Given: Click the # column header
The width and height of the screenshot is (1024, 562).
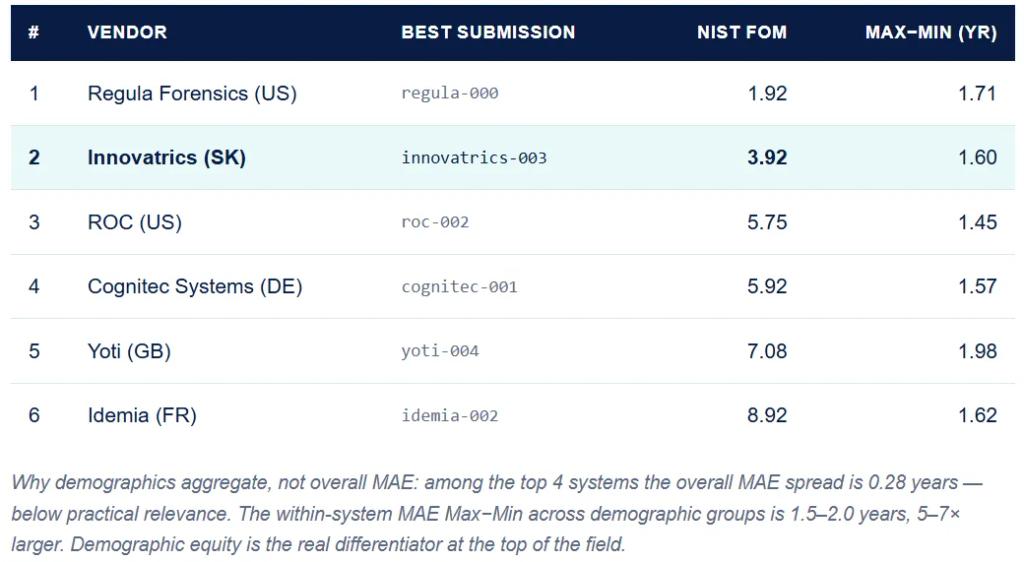Looking at the screenshot, I should 33,32.
